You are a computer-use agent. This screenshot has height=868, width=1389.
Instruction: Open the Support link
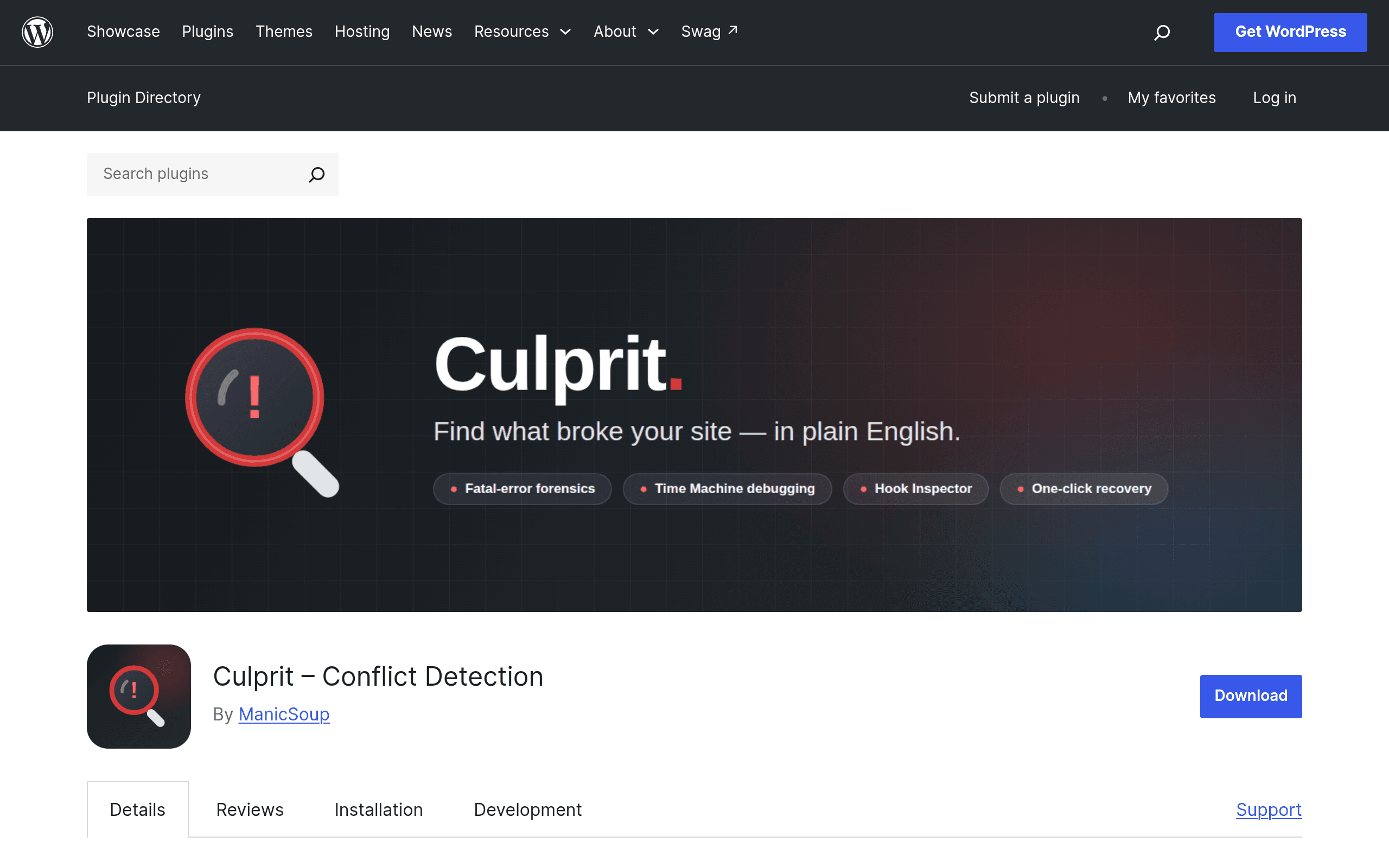click(x=1269, y=809)
